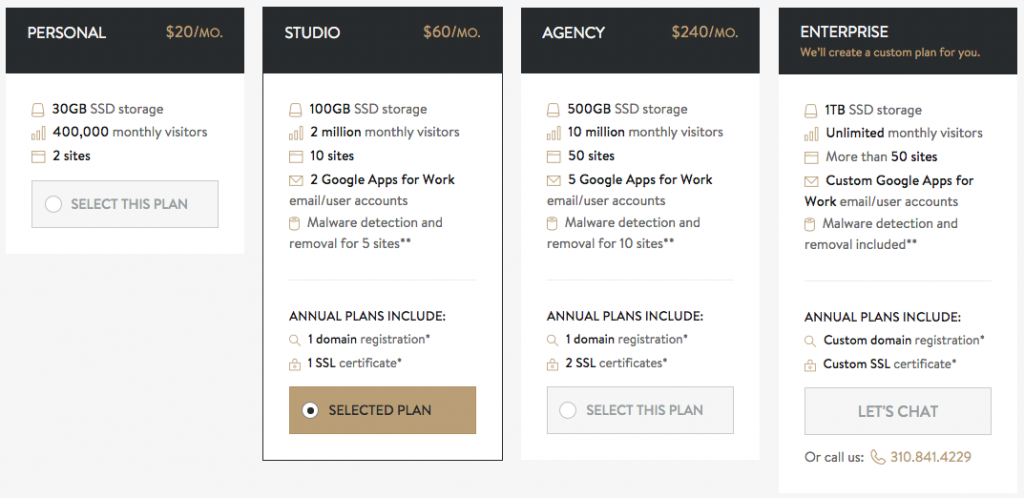1024x498 pixels.
Task: Click the Personal $20/mo header
Action: (125, 40)
